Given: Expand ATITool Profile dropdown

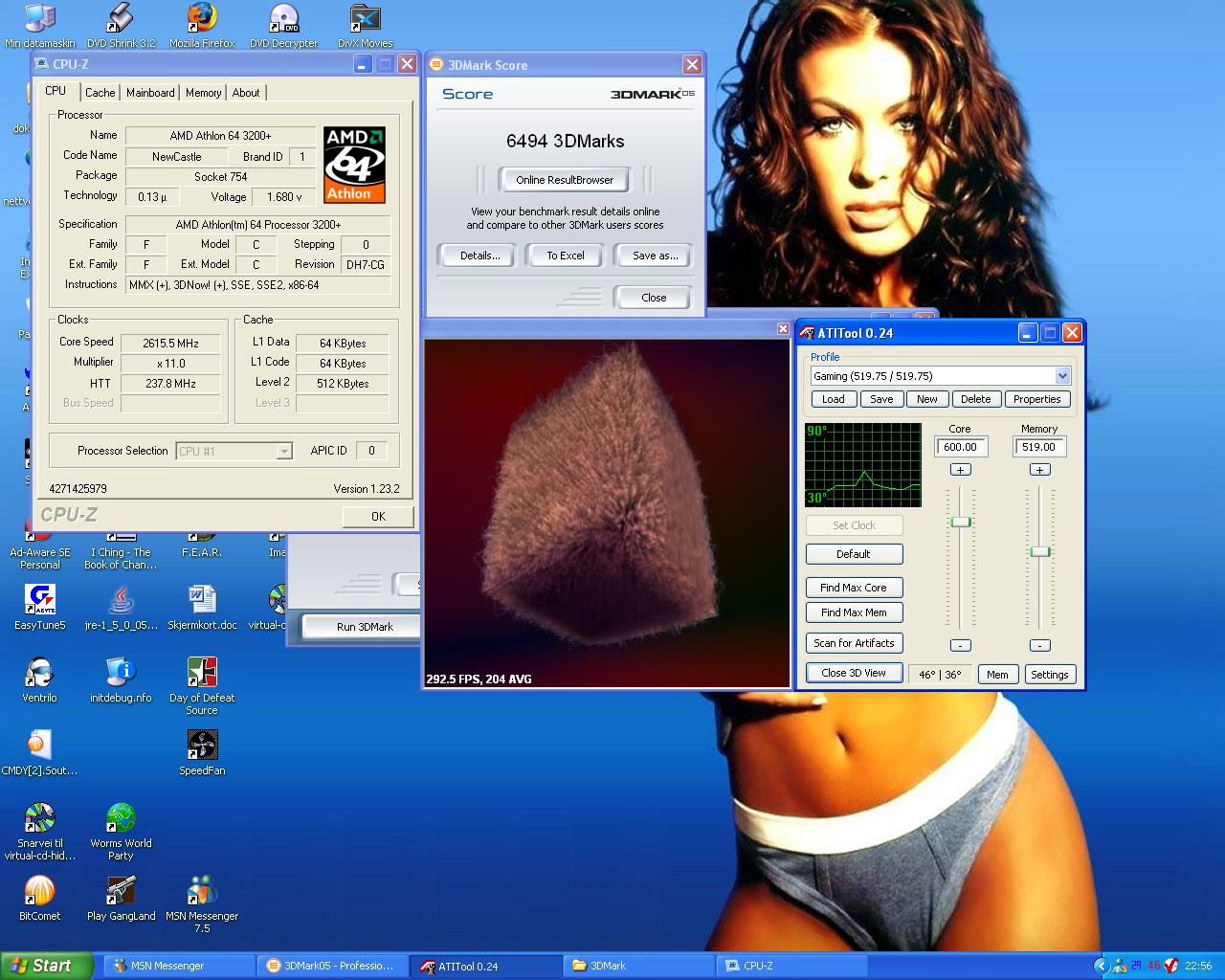Looking at the screenshot, I should 1062,376.
